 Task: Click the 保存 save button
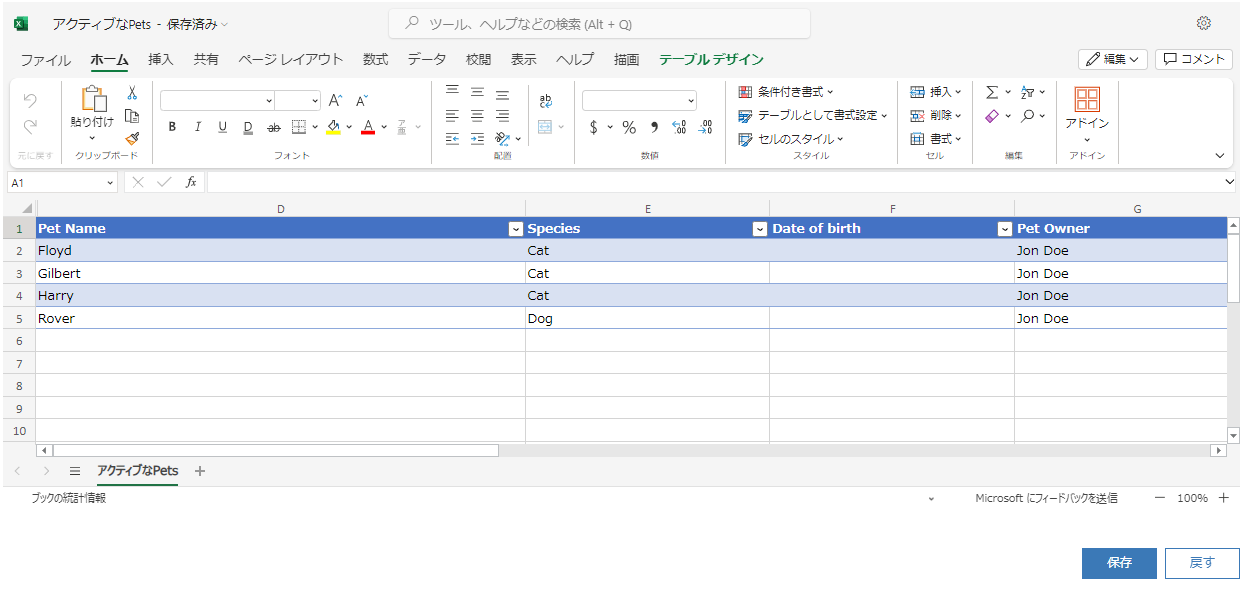coord(1119,563)
